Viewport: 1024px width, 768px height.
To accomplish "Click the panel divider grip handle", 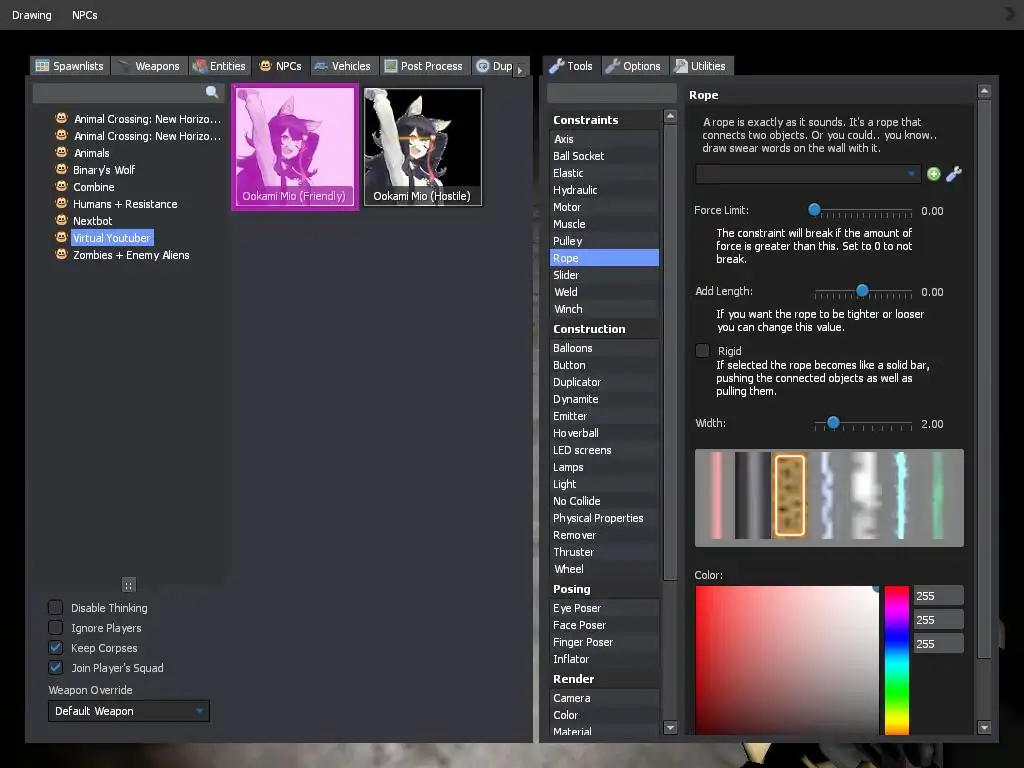I will [x=129, y=584].
